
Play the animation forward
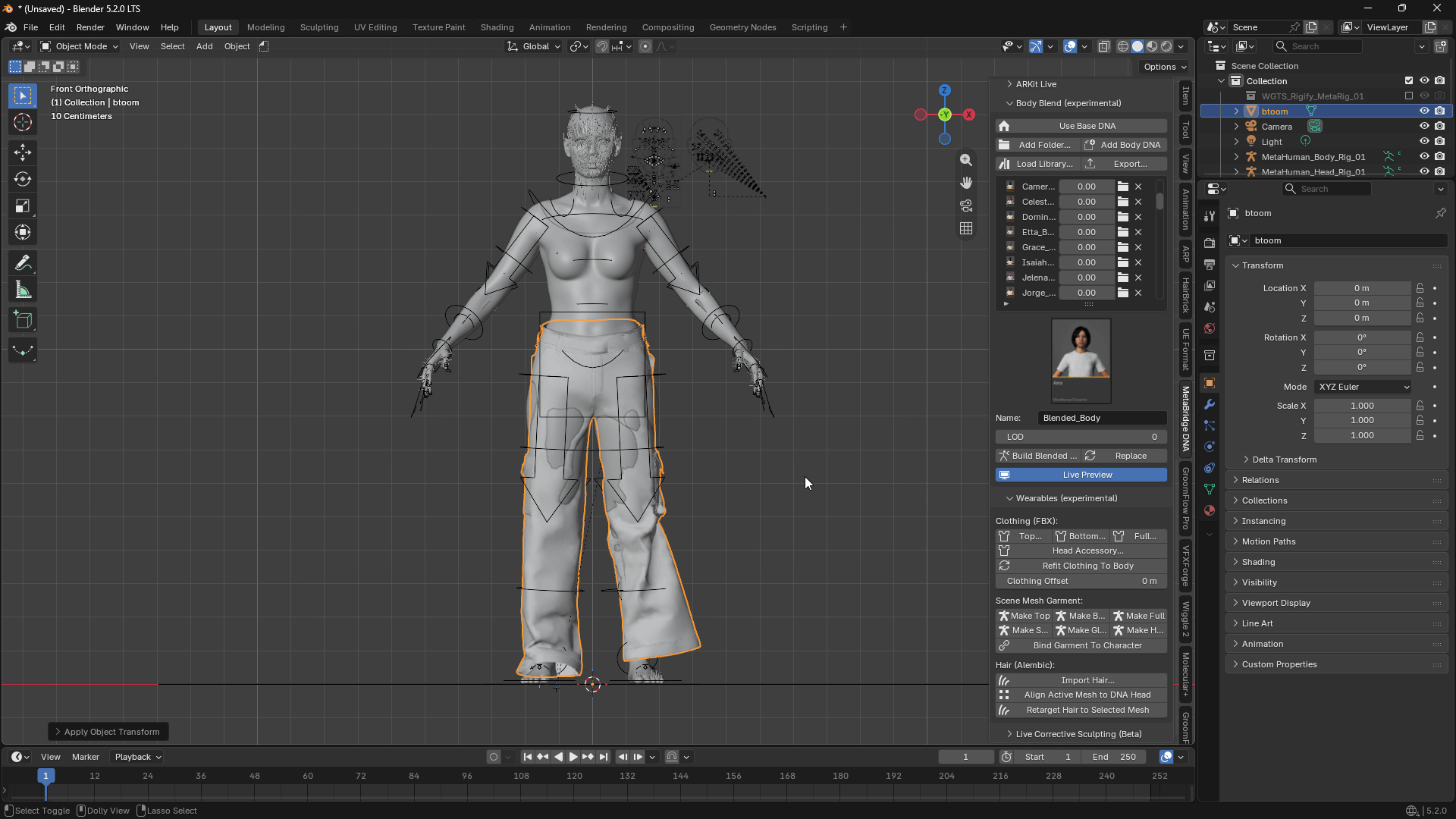coord(573,757)
